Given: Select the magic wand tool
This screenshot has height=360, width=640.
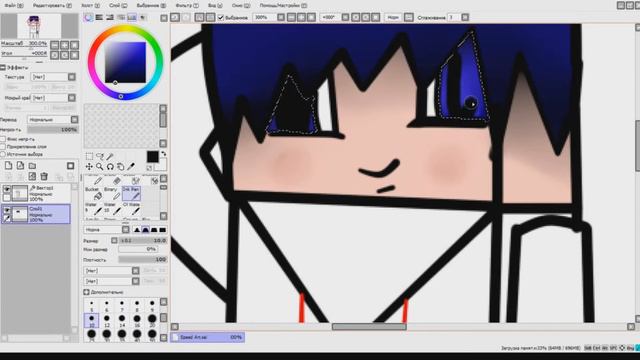Looking at the screenshot, I should click(x=110, y=157).
